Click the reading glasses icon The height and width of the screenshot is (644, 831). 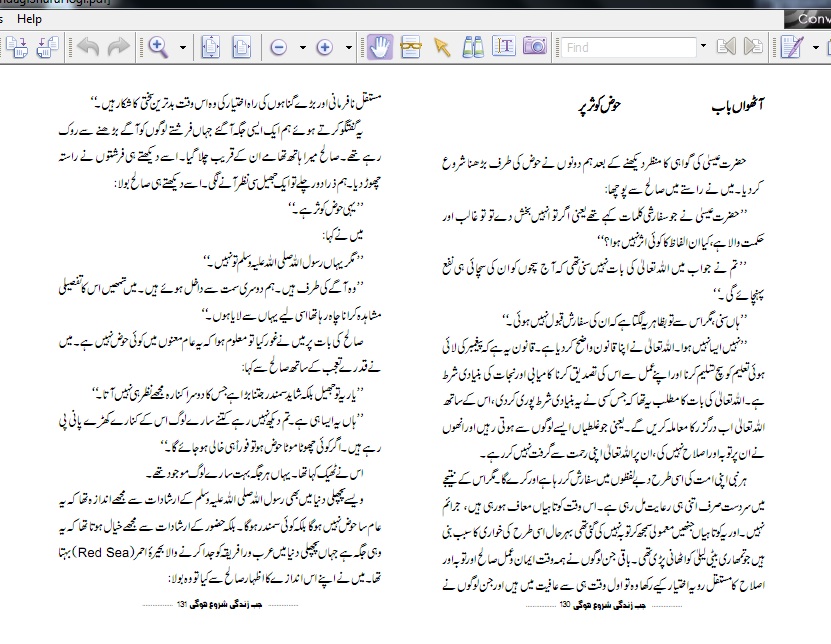pos(411,47)
